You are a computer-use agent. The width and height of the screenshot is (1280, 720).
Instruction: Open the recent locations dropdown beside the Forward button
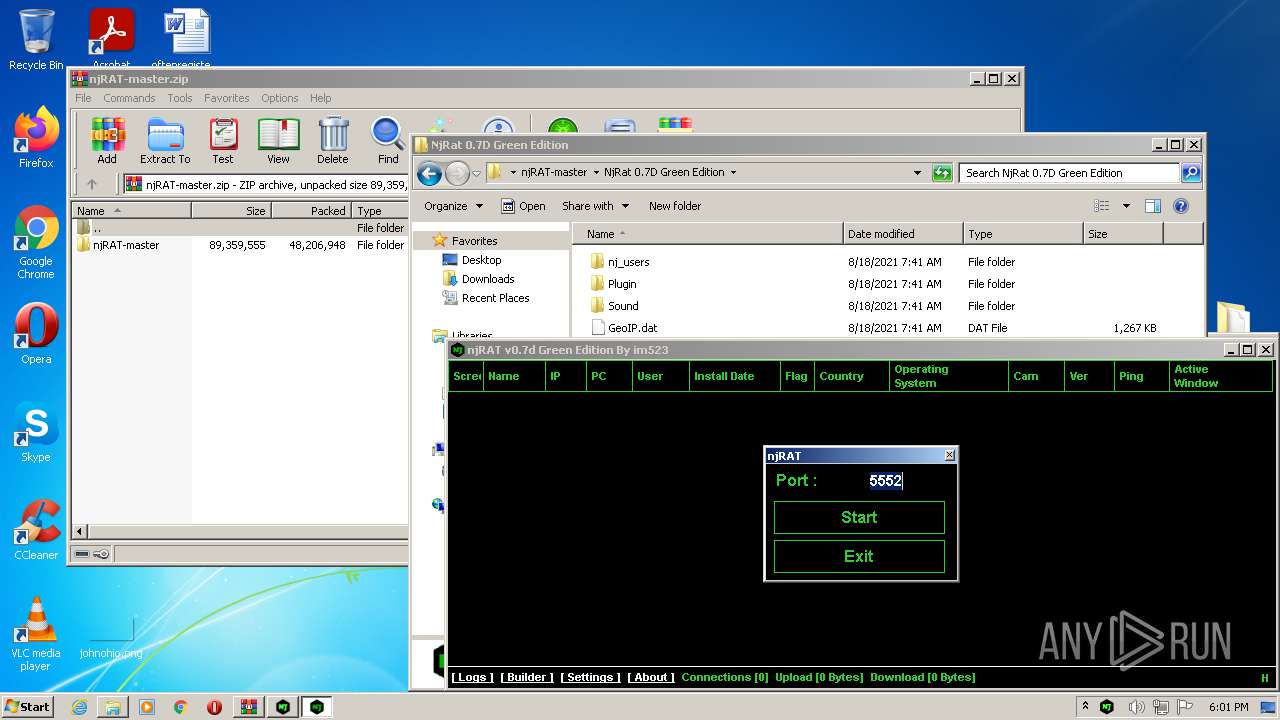click(x=477, y=173)
